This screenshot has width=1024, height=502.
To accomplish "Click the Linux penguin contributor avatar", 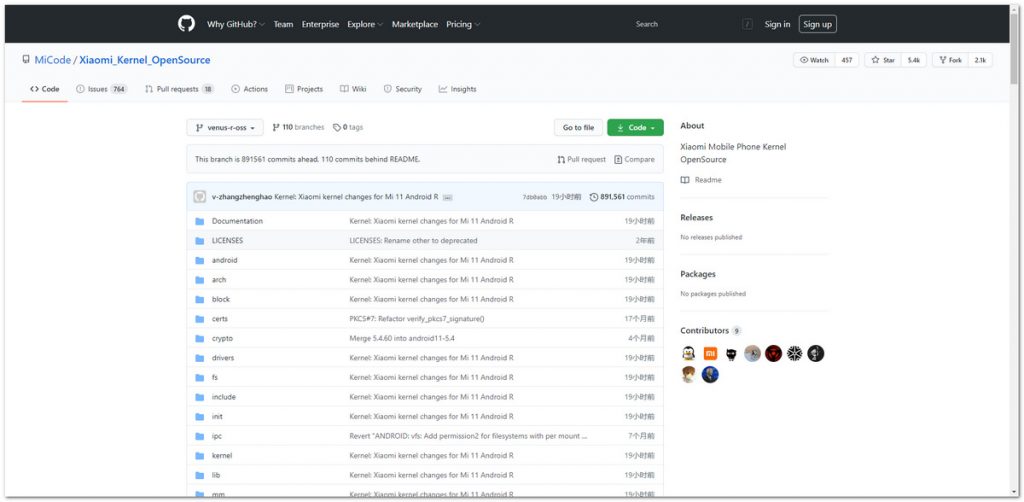I will coord(689,354).
